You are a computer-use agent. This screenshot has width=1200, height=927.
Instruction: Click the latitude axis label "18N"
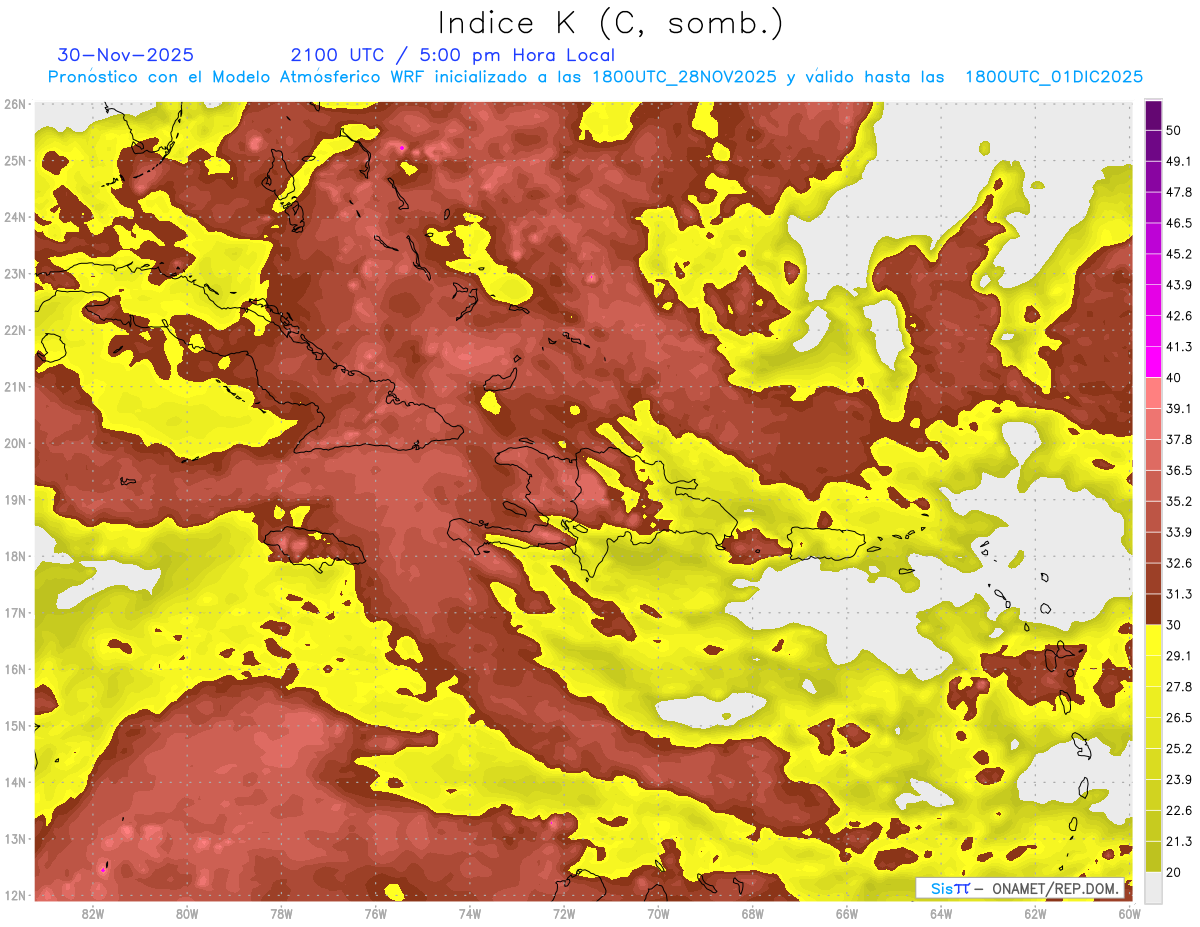coord(14,556)
